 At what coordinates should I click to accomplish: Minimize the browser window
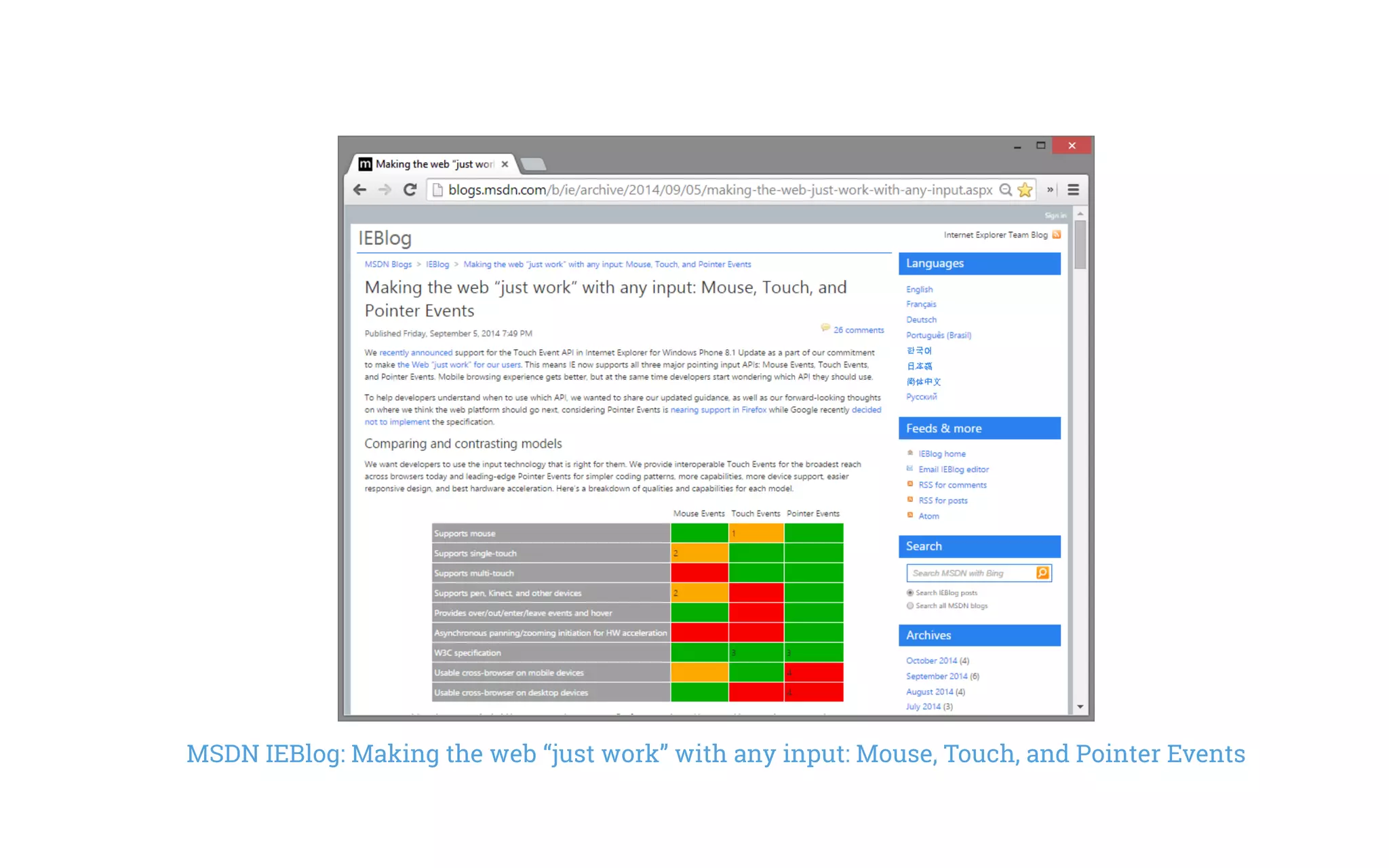tap(1017, 146)
